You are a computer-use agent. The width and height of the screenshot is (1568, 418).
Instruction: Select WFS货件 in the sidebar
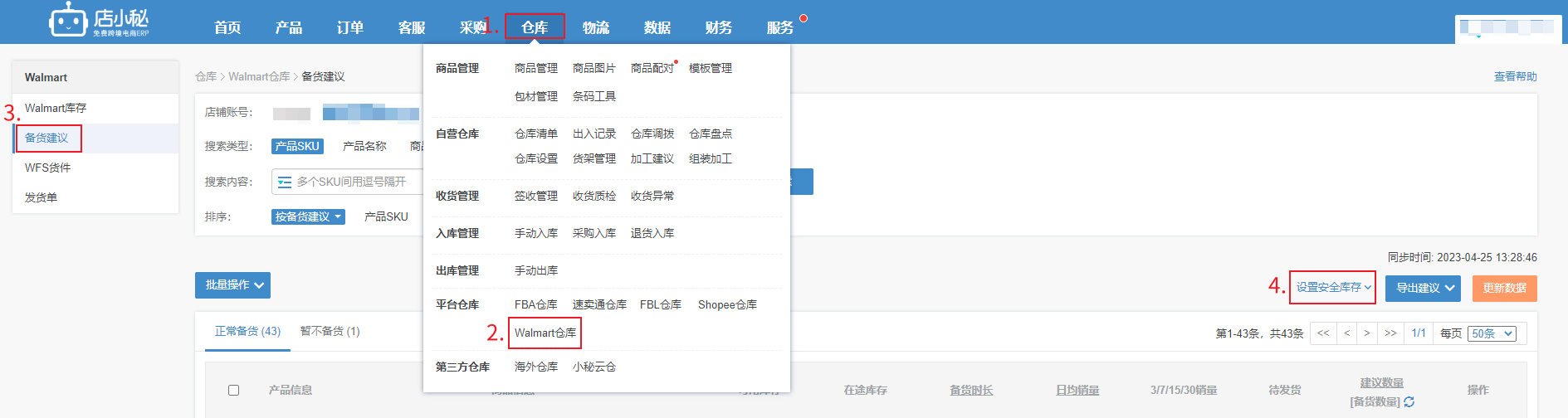coord(47,168)
